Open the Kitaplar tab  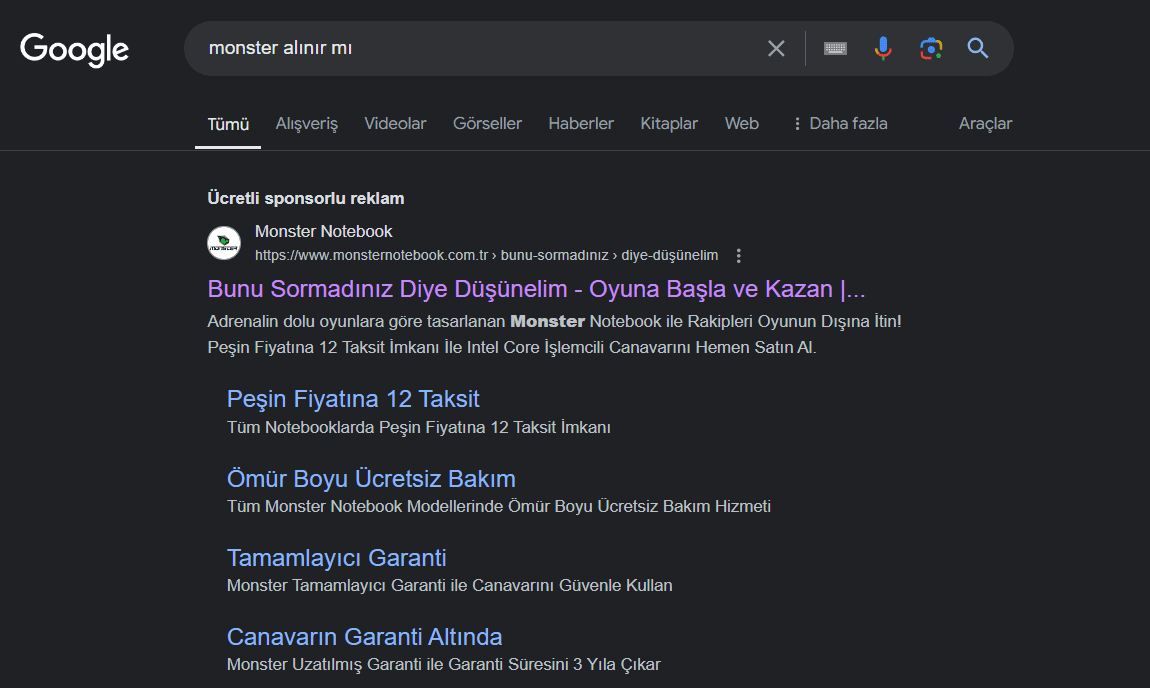669,124
